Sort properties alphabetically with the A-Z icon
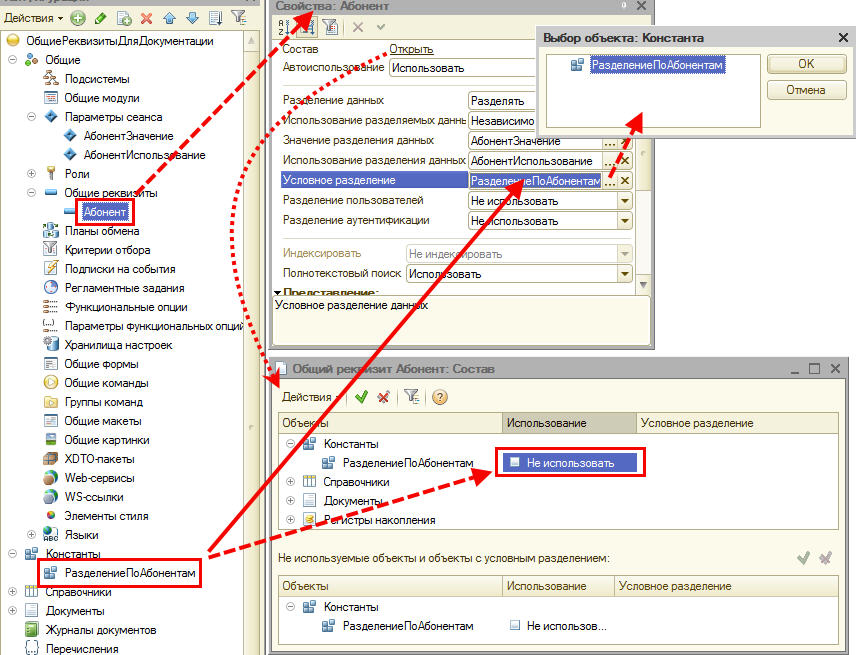 tap(284, 27)
